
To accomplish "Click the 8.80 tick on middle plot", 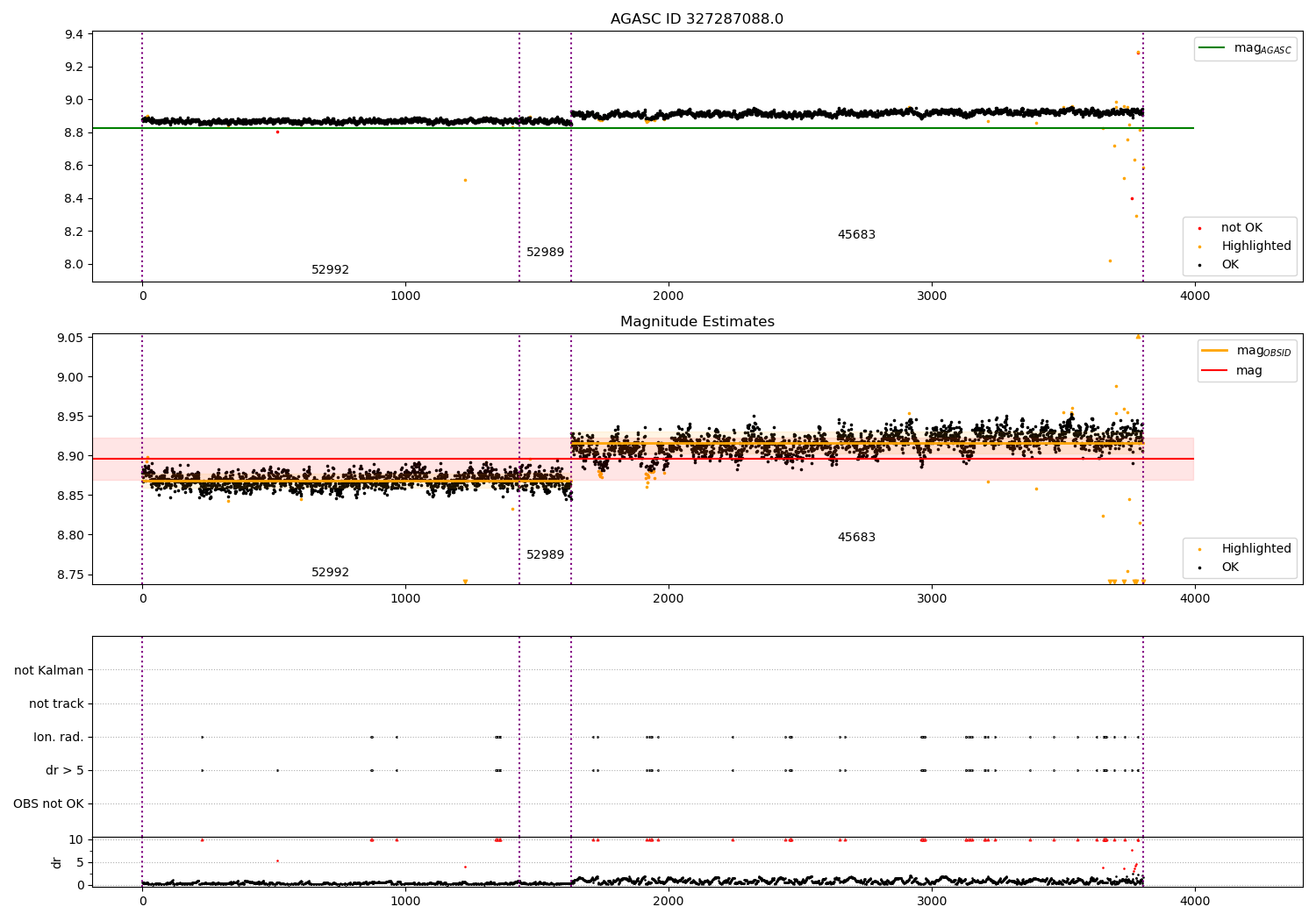I will coord(70,536).
